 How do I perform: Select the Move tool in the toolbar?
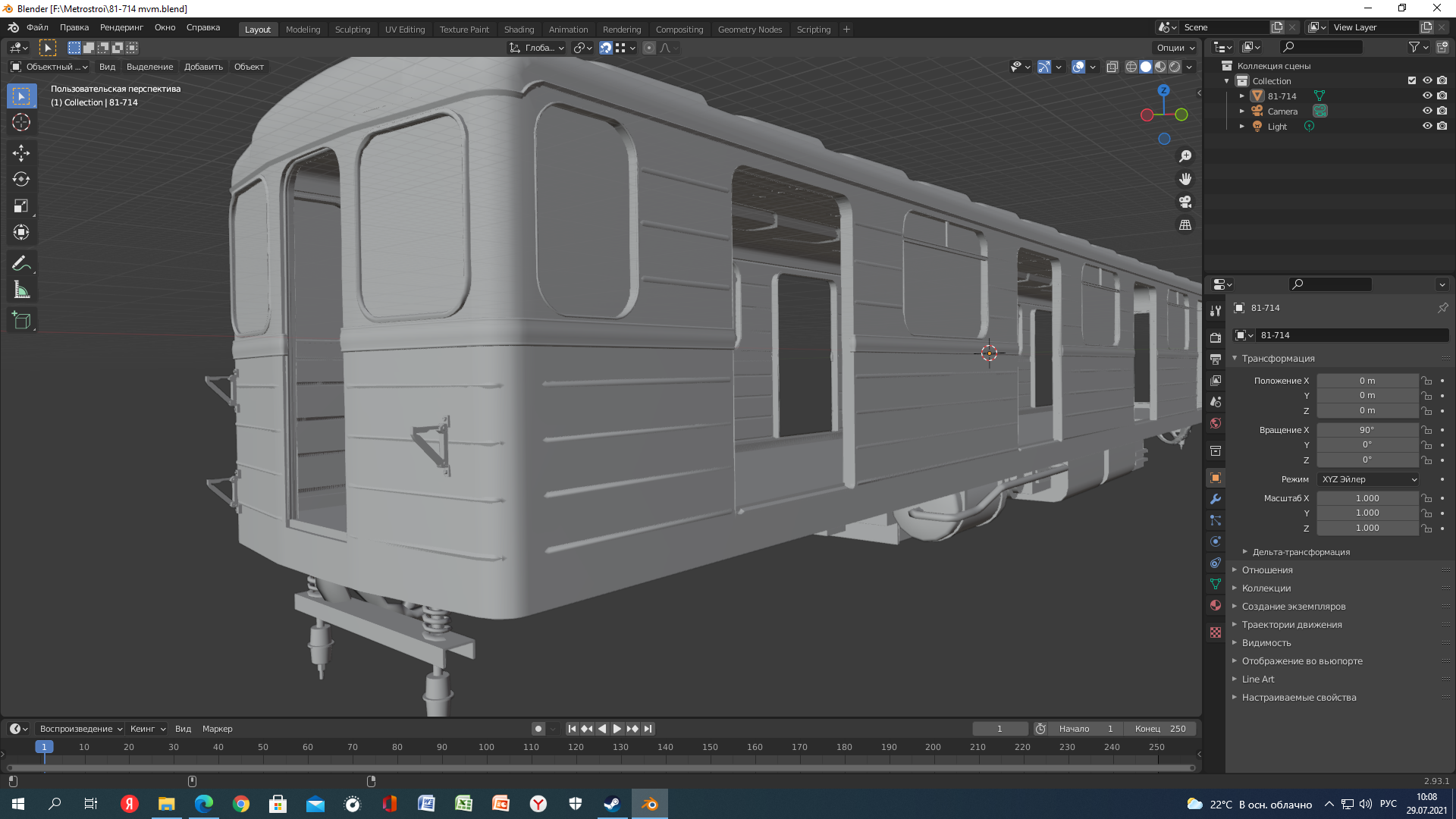tap(21, 153)
